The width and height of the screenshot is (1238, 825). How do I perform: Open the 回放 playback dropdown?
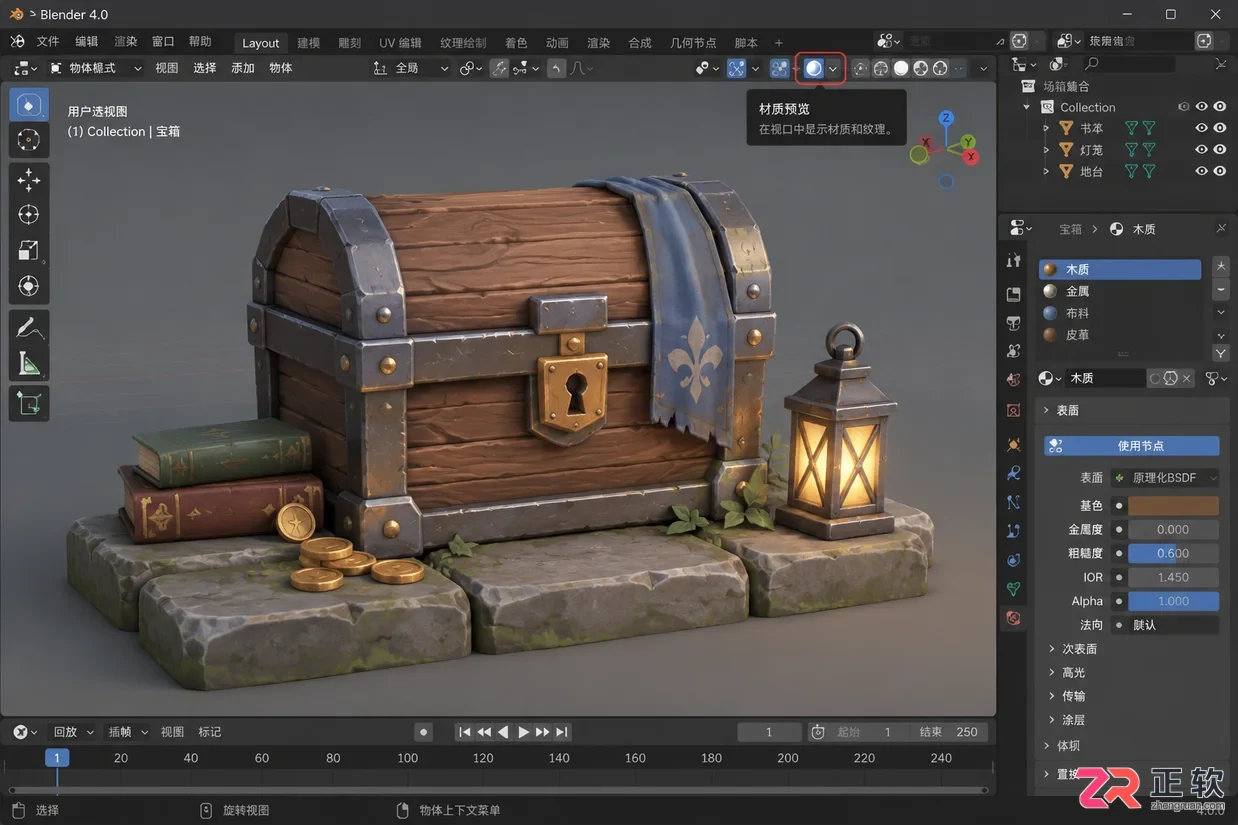point(72,732)
